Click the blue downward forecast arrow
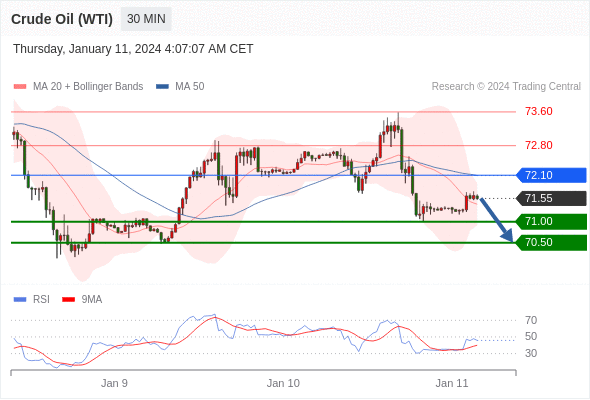This screenshot has width=590, height=400. coord(496,220)
